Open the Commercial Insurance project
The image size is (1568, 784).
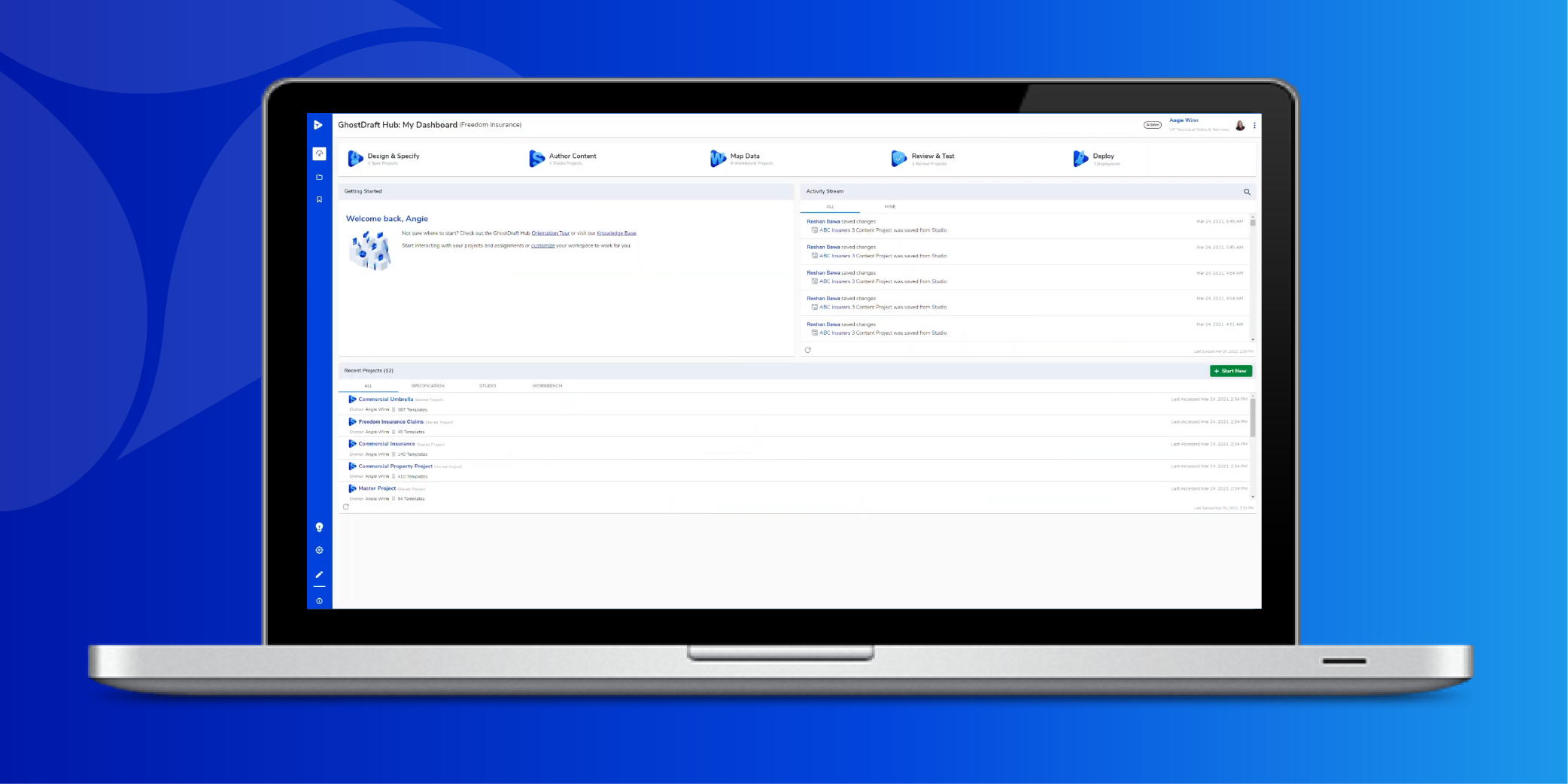387,444
